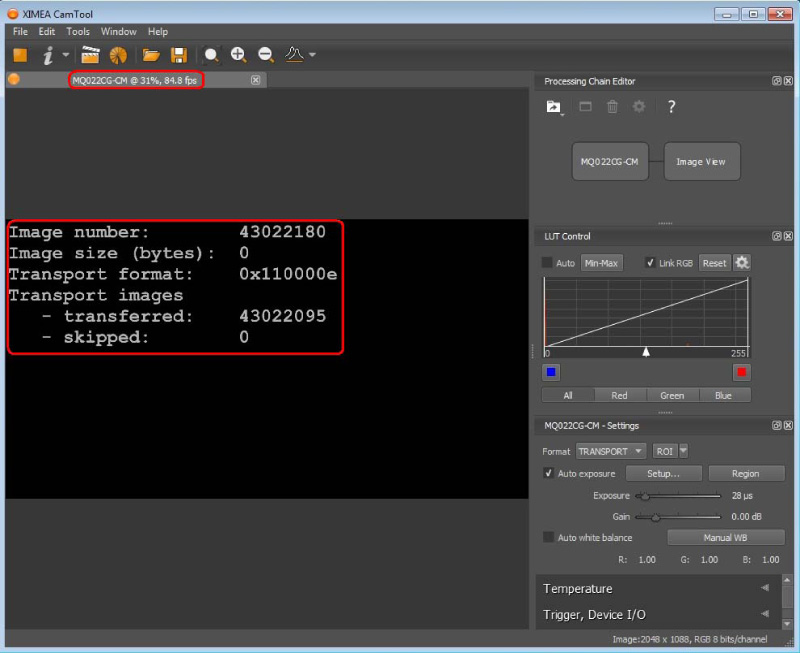Open the info icon dropdown arrow

tap(66, 54)
